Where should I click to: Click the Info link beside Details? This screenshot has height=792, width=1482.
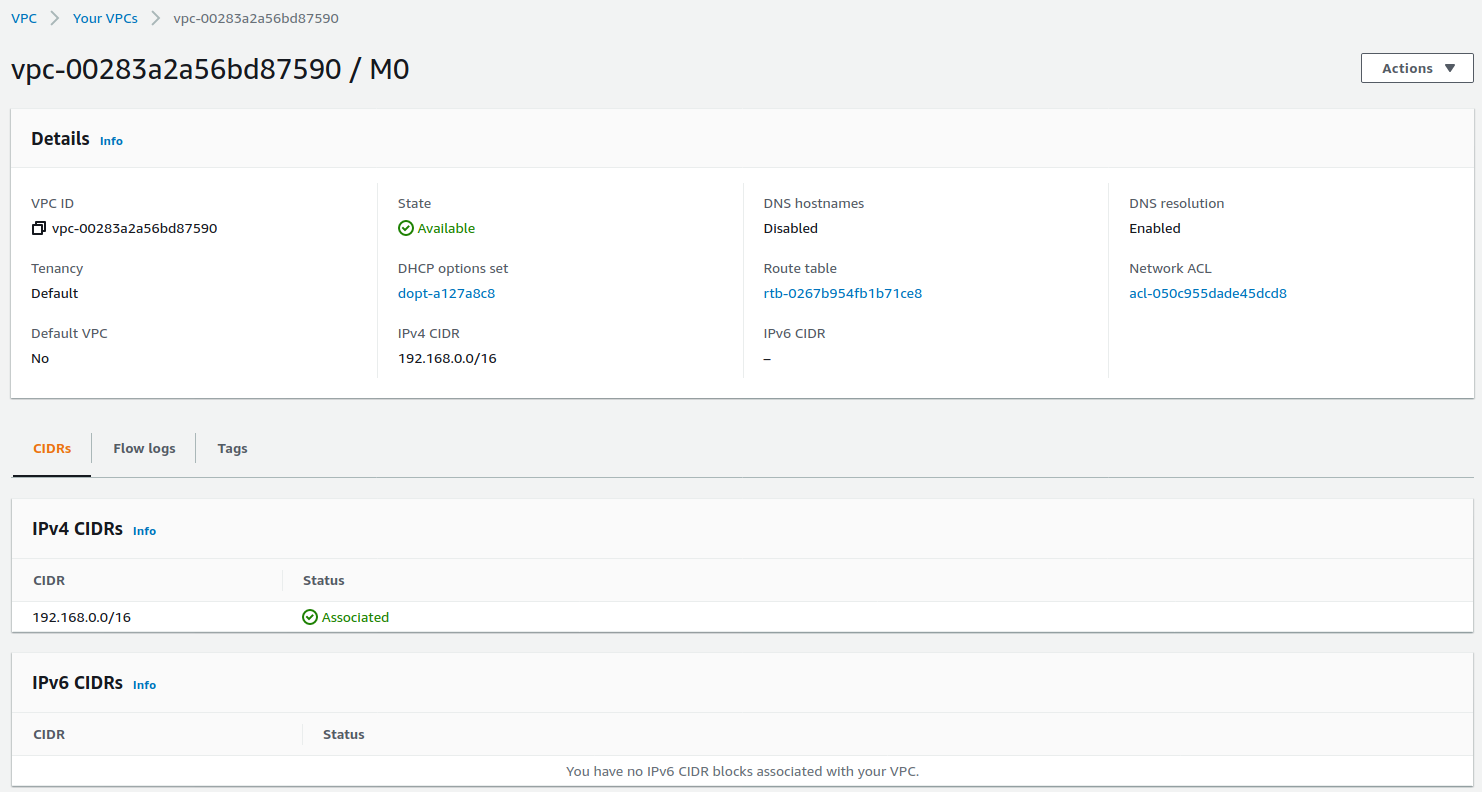coord(111,141)
